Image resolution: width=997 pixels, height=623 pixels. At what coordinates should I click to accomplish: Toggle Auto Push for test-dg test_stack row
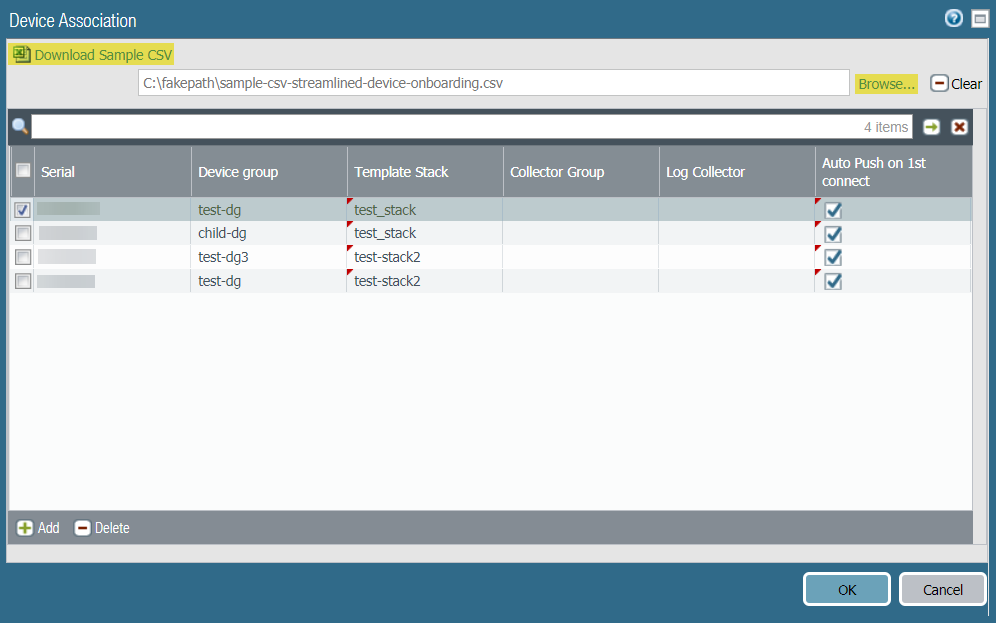(833, 210)
